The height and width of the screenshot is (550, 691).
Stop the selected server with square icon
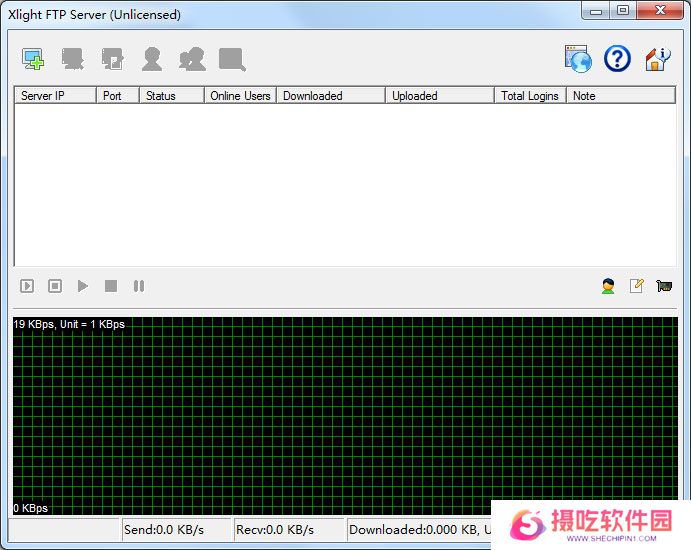pos(111,286)
